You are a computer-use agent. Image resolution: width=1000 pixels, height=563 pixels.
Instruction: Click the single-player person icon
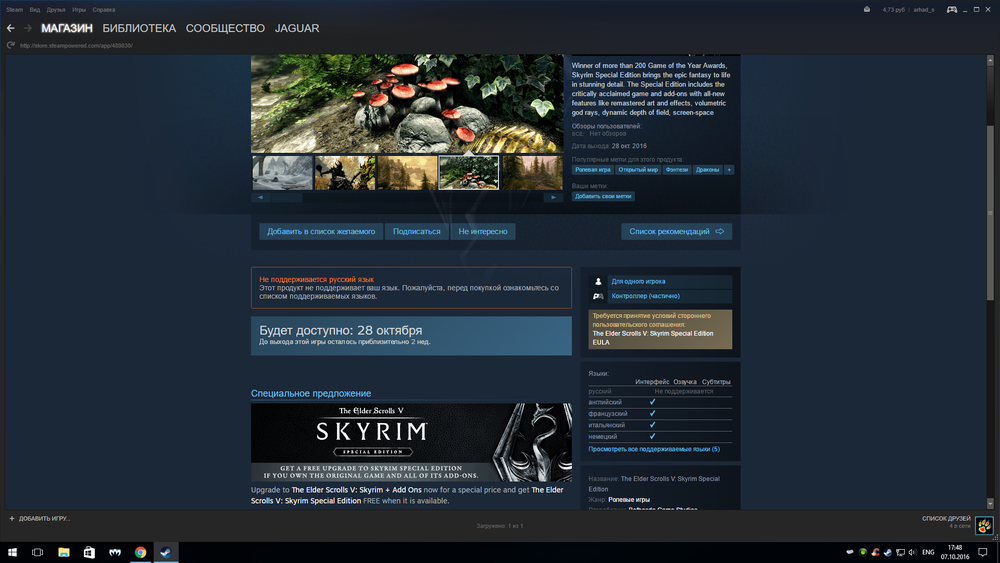[598, 281]
